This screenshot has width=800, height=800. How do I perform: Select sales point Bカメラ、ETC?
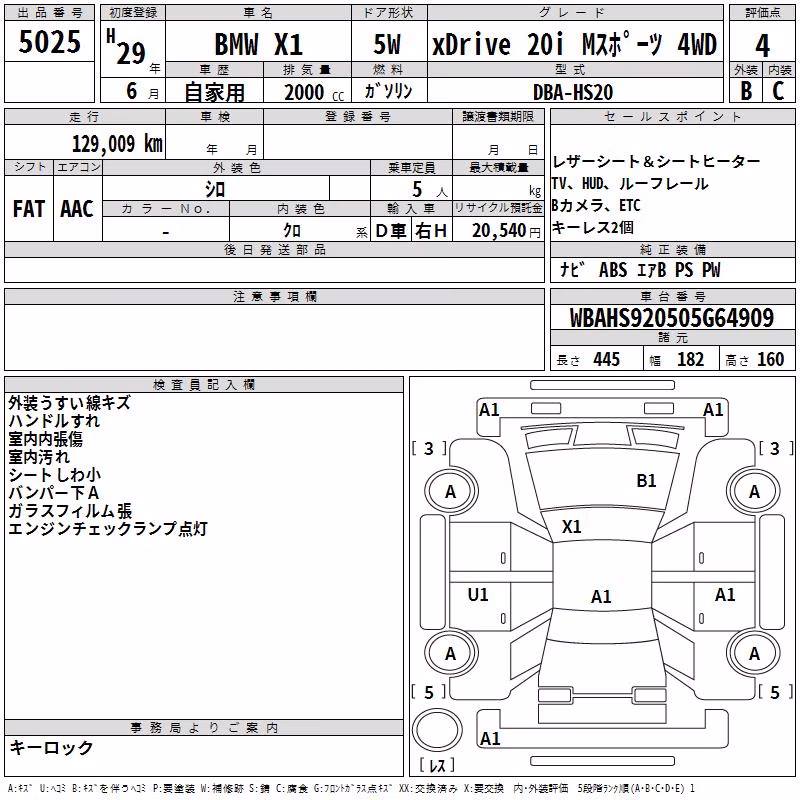click(x=596, y=205)
